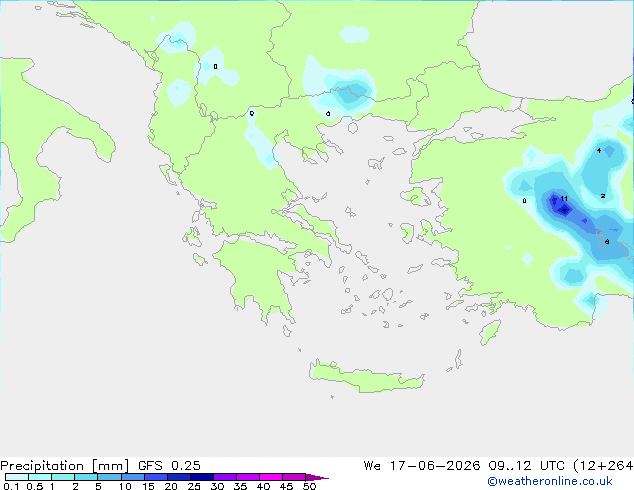The height and width of the screenshot is (490, 634).
Task: Select the 30–35 mm purple legend swatch
Action: point(224,477)
